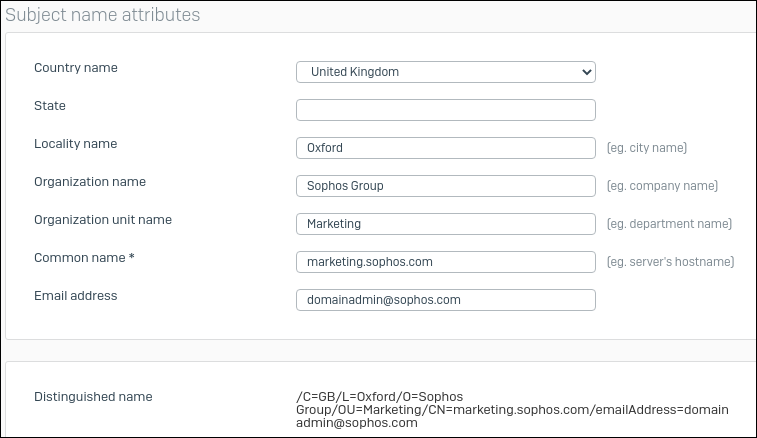Click the Subject name attributes heading
Screen dimensions: 757x438
pyautogui.click(x=103, y=15)
